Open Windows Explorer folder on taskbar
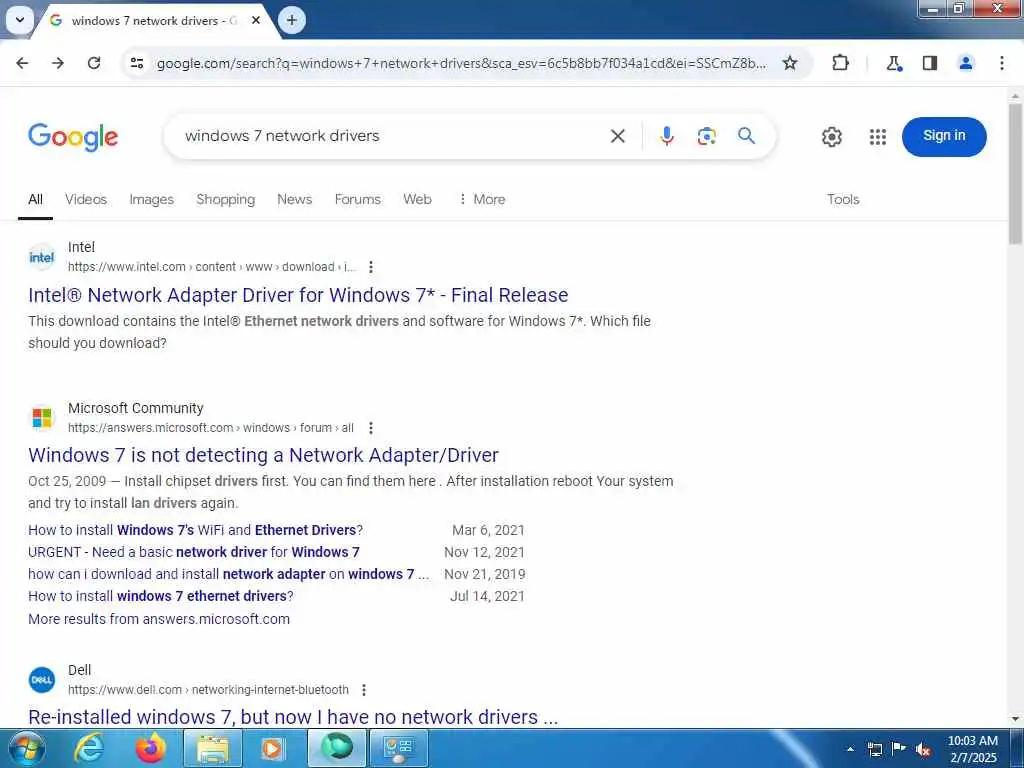 click(x=213, y=748)
